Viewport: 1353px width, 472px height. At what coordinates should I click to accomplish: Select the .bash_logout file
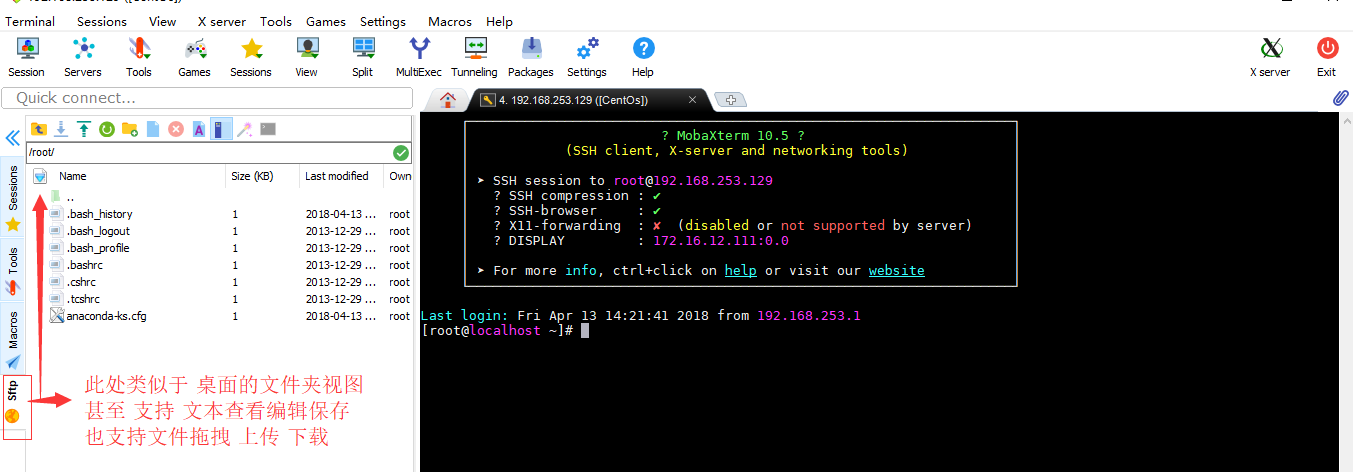click(x=220, y=231)
